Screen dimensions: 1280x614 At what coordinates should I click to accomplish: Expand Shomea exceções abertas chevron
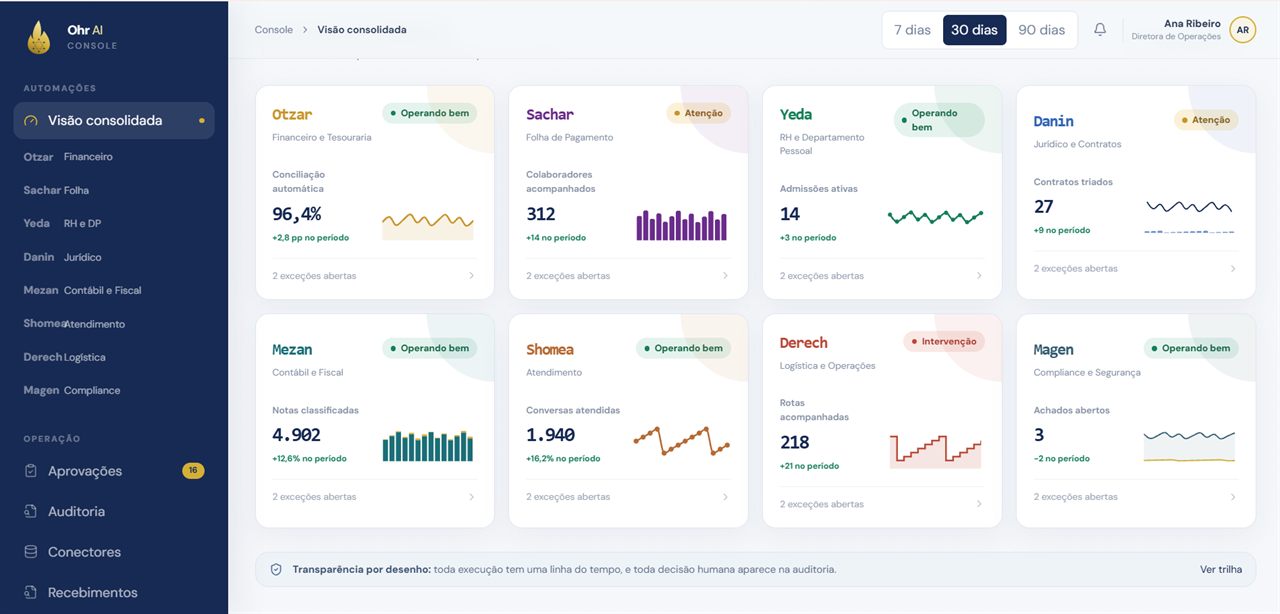tap(726, 497)
